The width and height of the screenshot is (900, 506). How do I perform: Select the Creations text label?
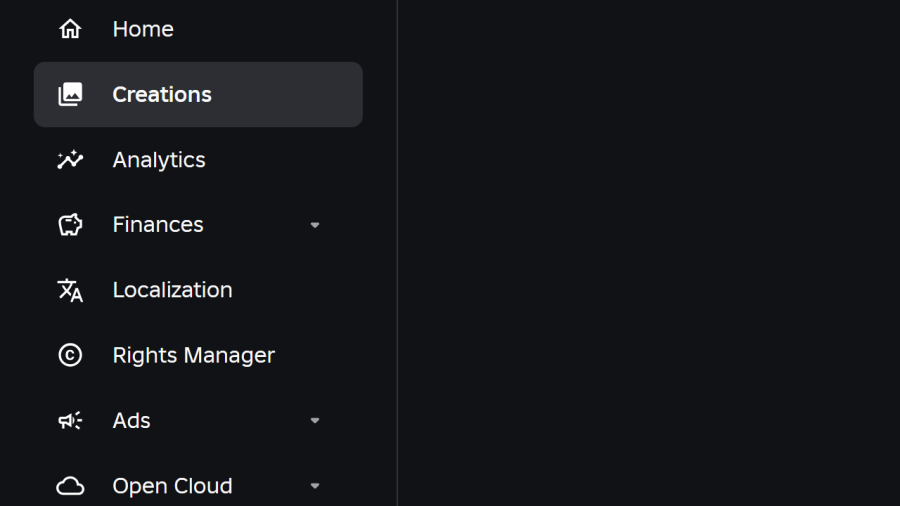[x=162, y=95]
